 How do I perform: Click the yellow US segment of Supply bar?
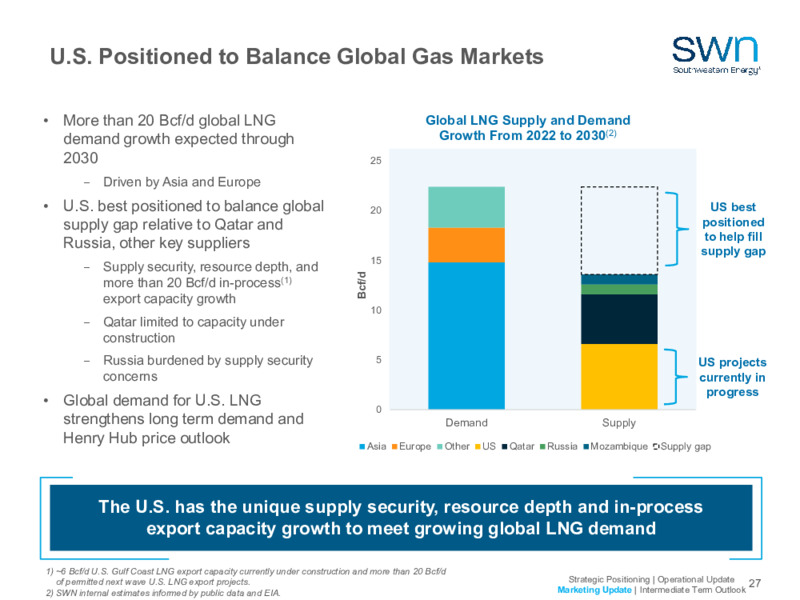pyautogui.click(x=619, y=377)
